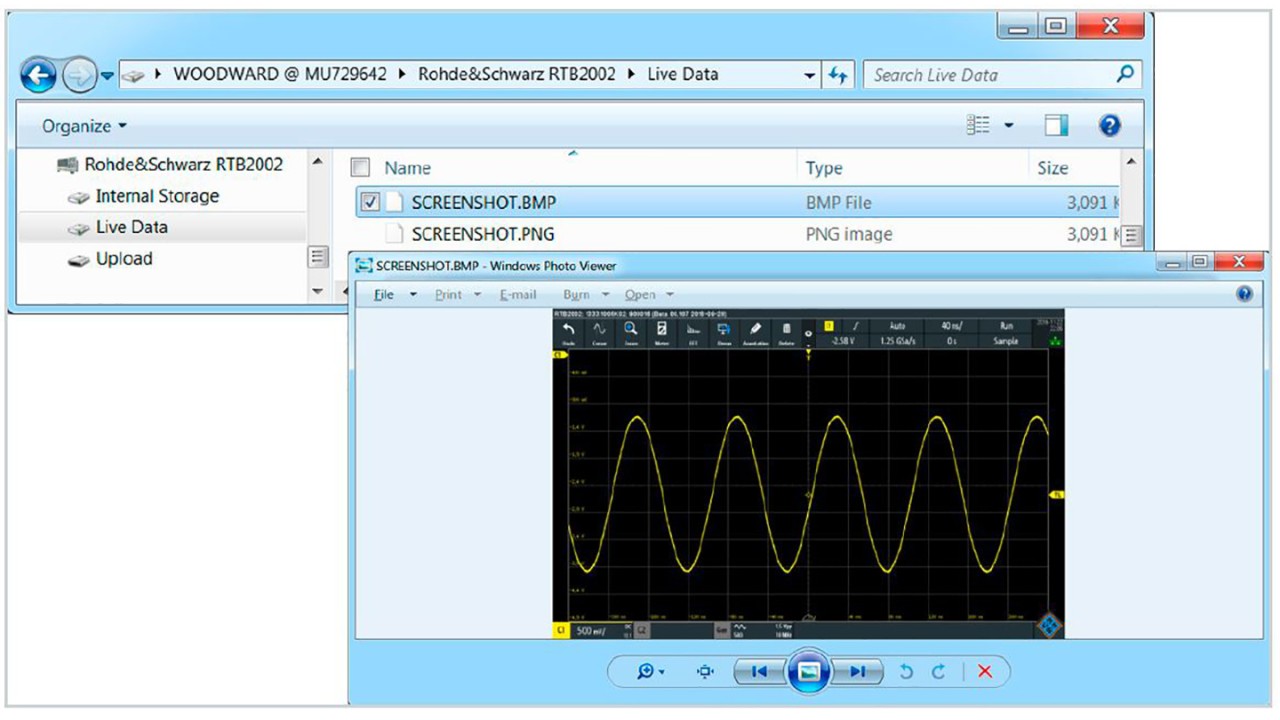
Task: Minimize the Windows Photo Viewer window
Action: click(1173, 262)
